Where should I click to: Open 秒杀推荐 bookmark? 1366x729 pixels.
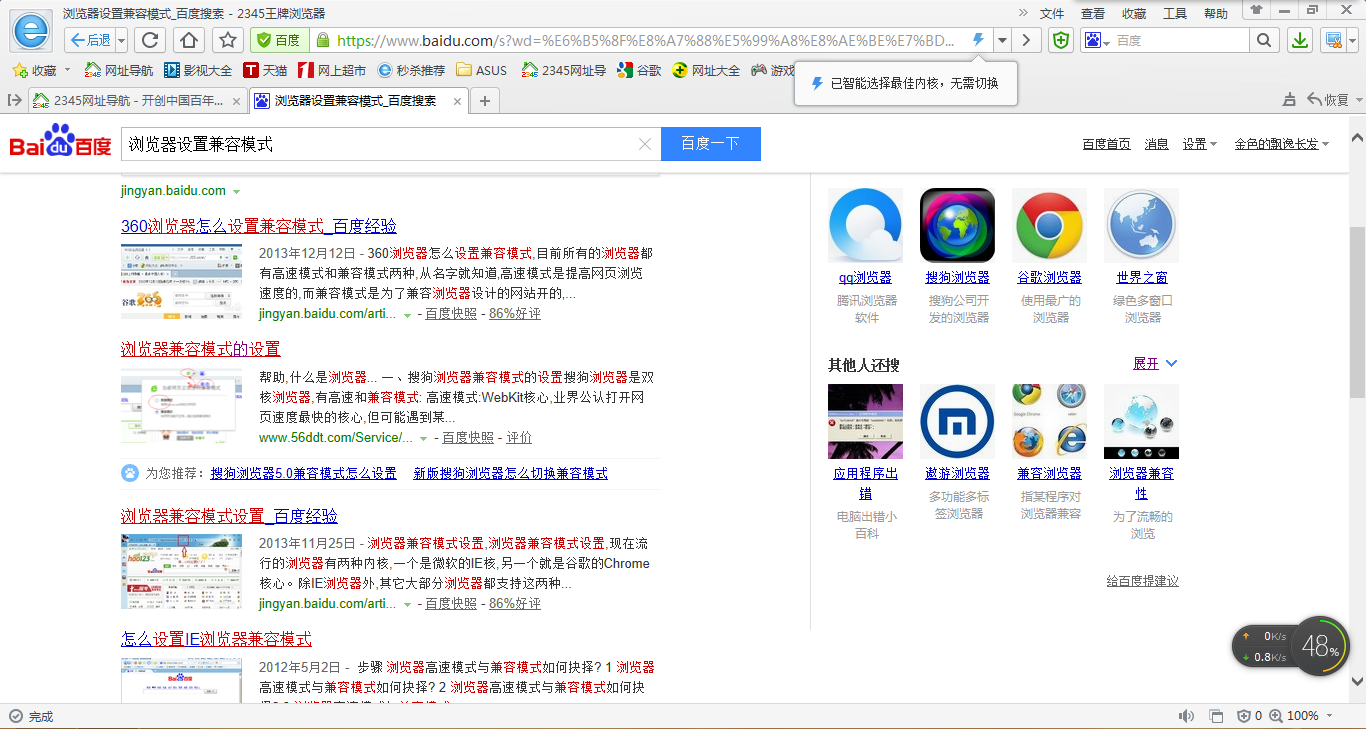(411, 70)
